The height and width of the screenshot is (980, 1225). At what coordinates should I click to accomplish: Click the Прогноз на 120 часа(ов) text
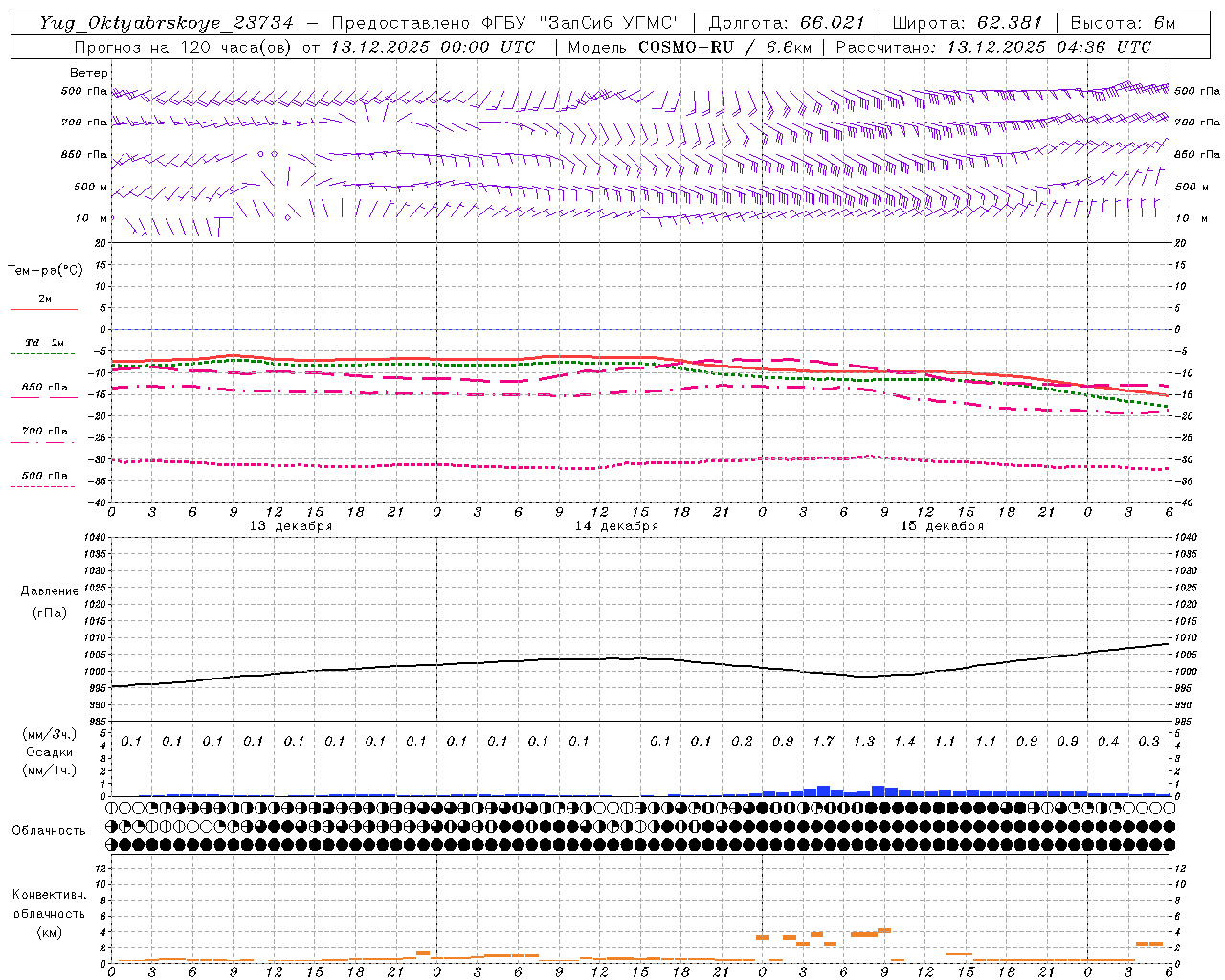[x=184, y=47]
